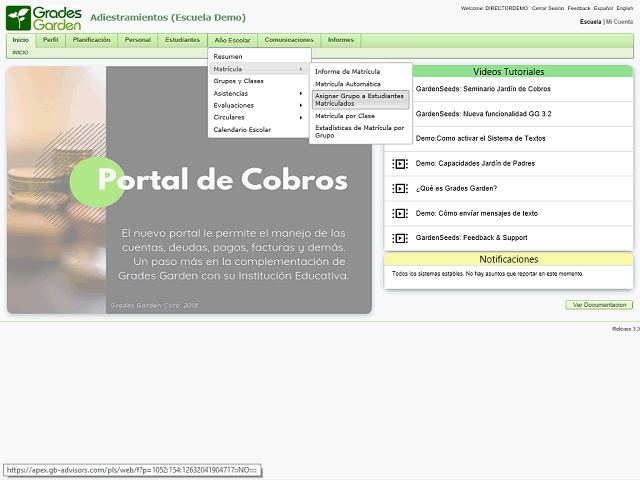The width and height of the screenshot is (640, 480).
Task: Open the Mi Cuenta link
Action: (x=619, y=22)
